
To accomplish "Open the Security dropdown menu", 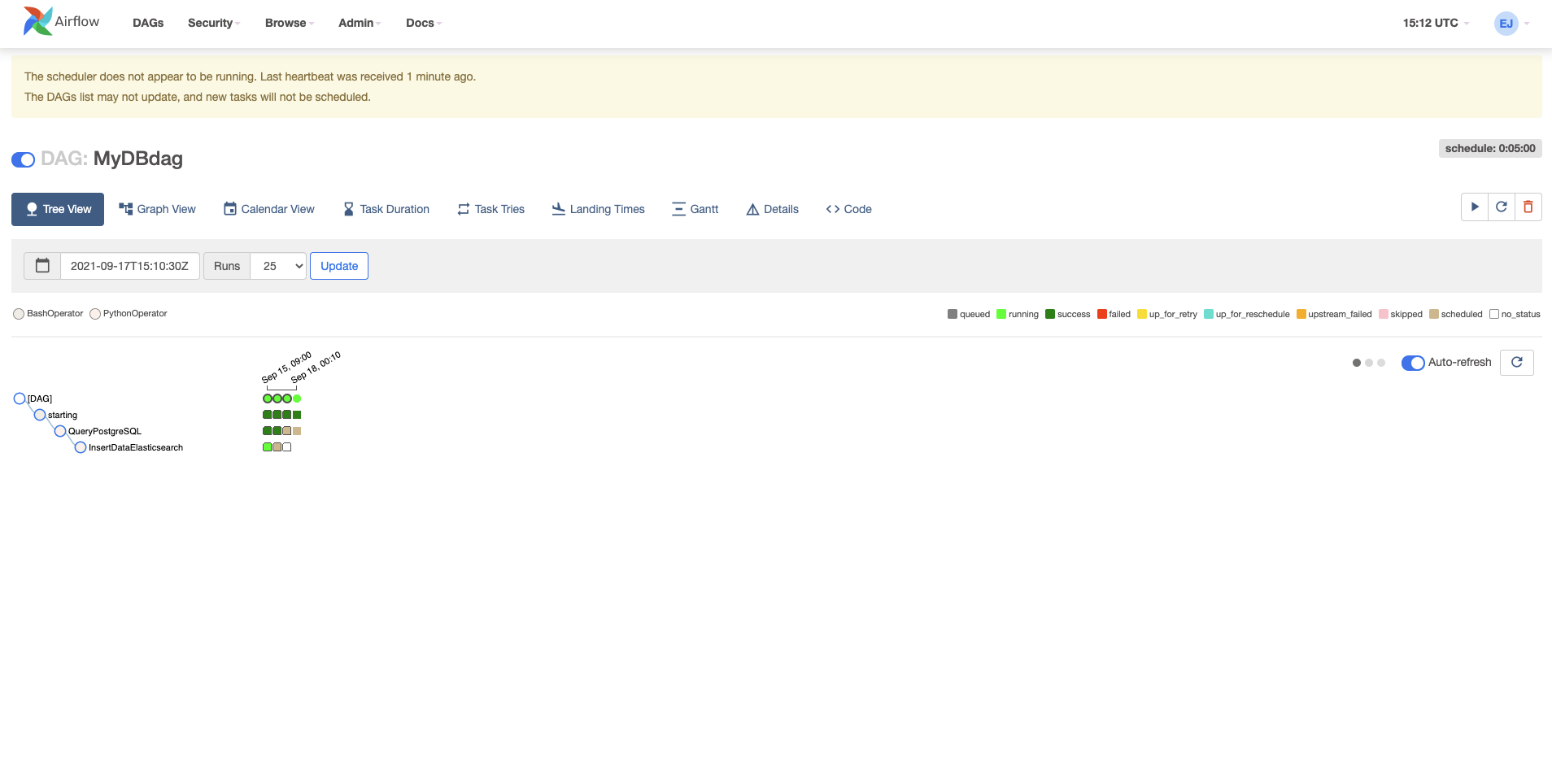I will [x=214, y=23].
